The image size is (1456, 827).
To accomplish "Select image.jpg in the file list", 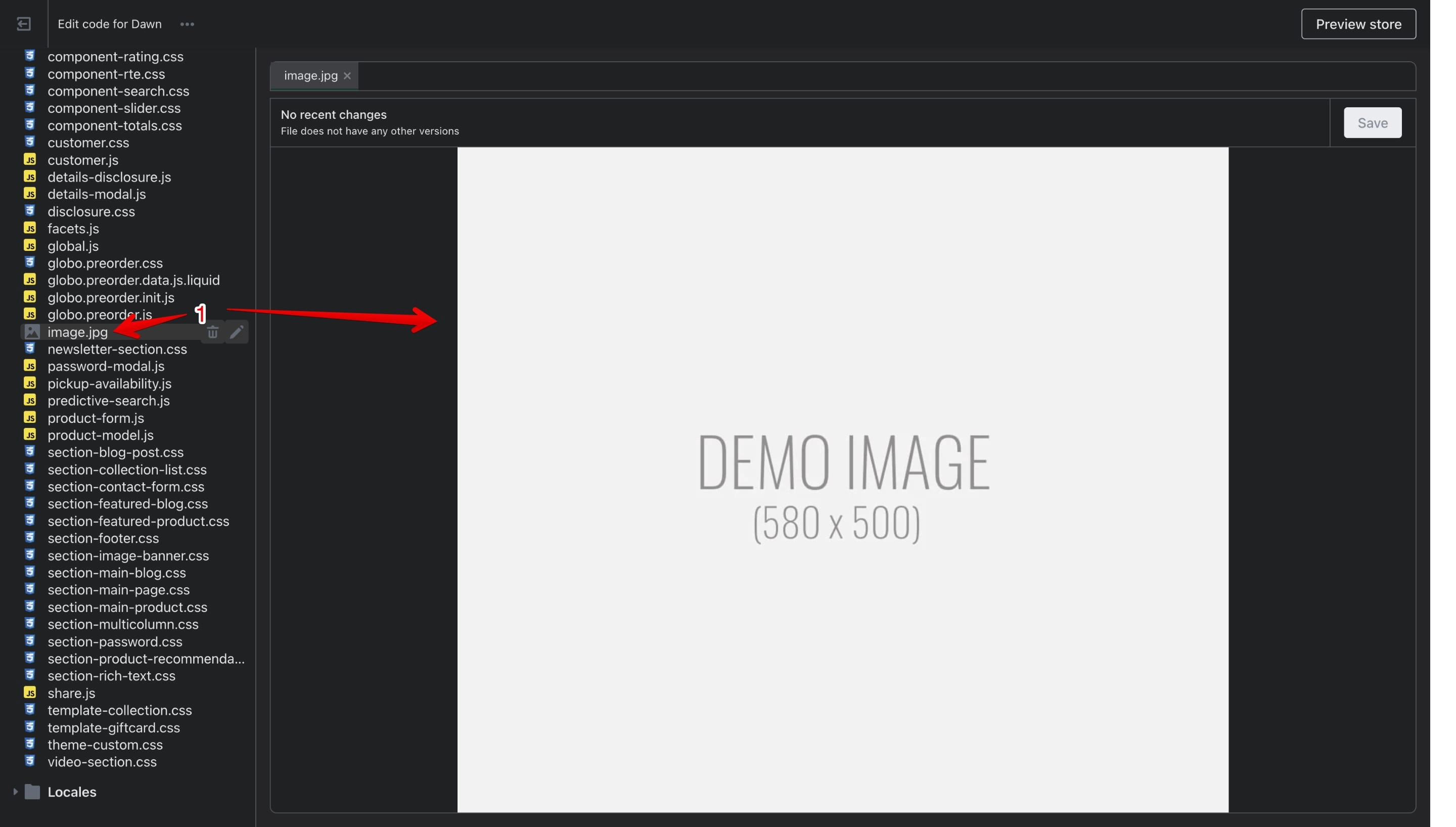I will point(77,332).
